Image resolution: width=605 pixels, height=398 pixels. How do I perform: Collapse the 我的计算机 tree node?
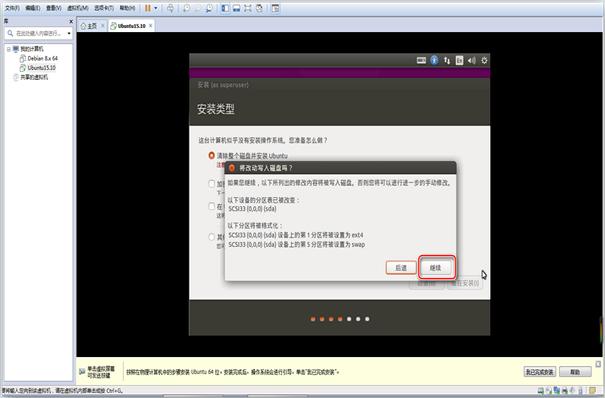pyautogui.click(x=8, y=49)
